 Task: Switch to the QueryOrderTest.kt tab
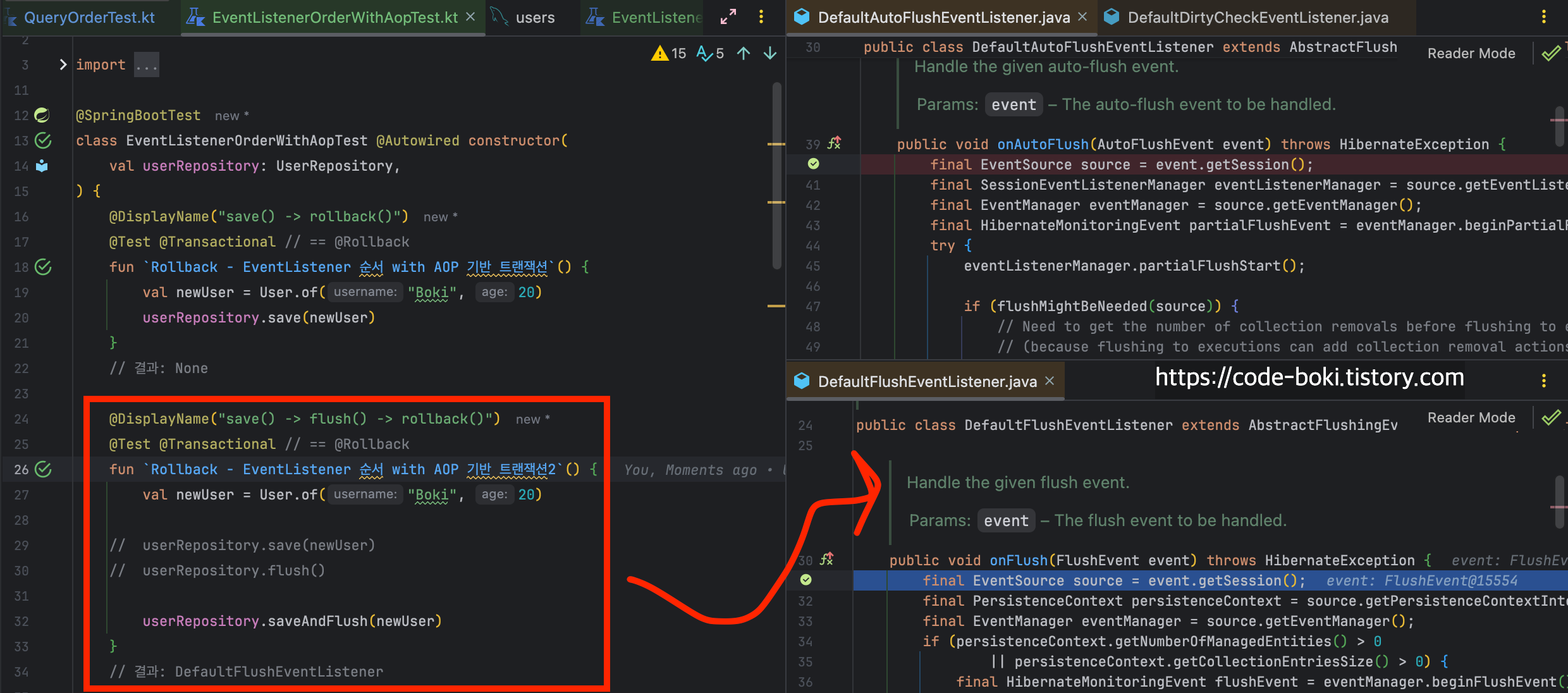click(x=89, y=17)
